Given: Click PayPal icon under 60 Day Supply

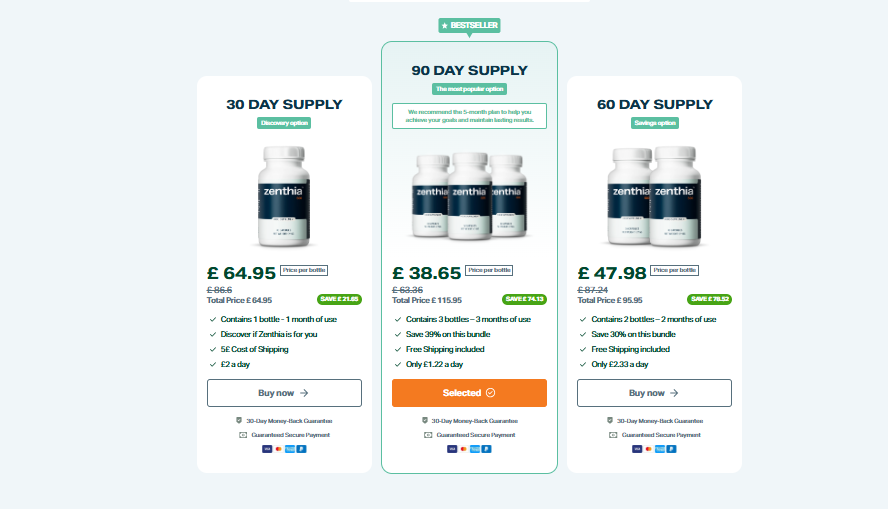Looking at the screenshot, I should (x=672, y=449).
